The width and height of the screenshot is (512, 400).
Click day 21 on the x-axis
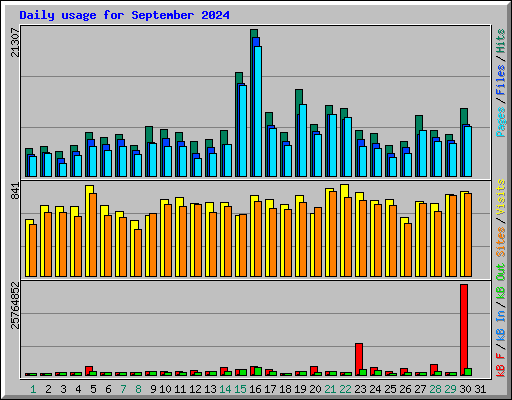pos(330,389)
